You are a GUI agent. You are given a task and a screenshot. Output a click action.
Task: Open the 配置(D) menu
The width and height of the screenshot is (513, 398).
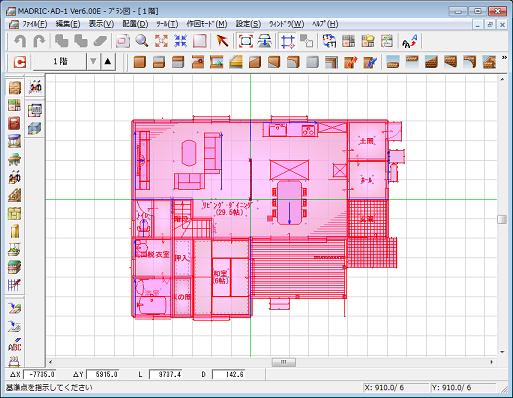(135, 24)
